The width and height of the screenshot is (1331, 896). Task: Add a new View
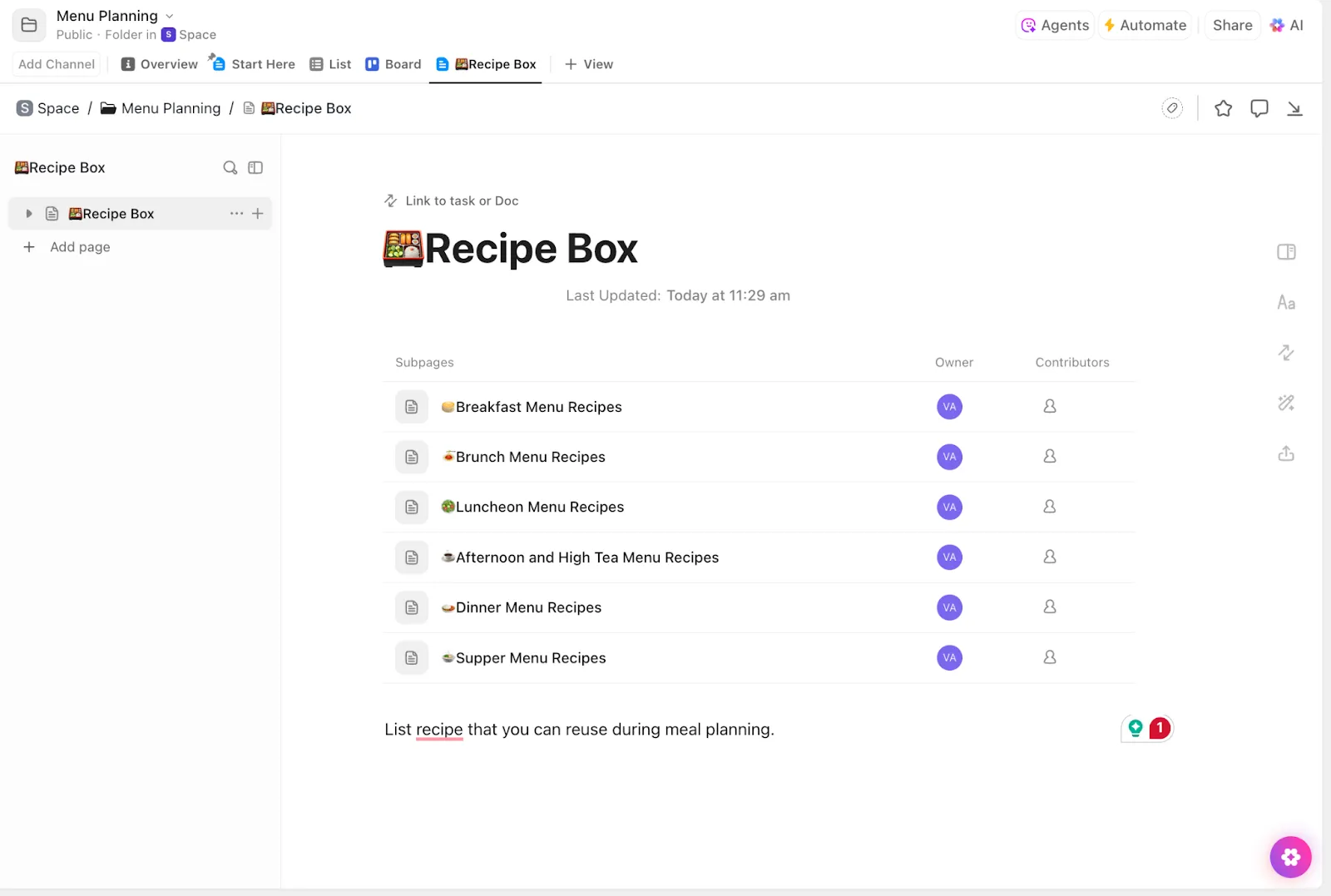click(589, 64)
